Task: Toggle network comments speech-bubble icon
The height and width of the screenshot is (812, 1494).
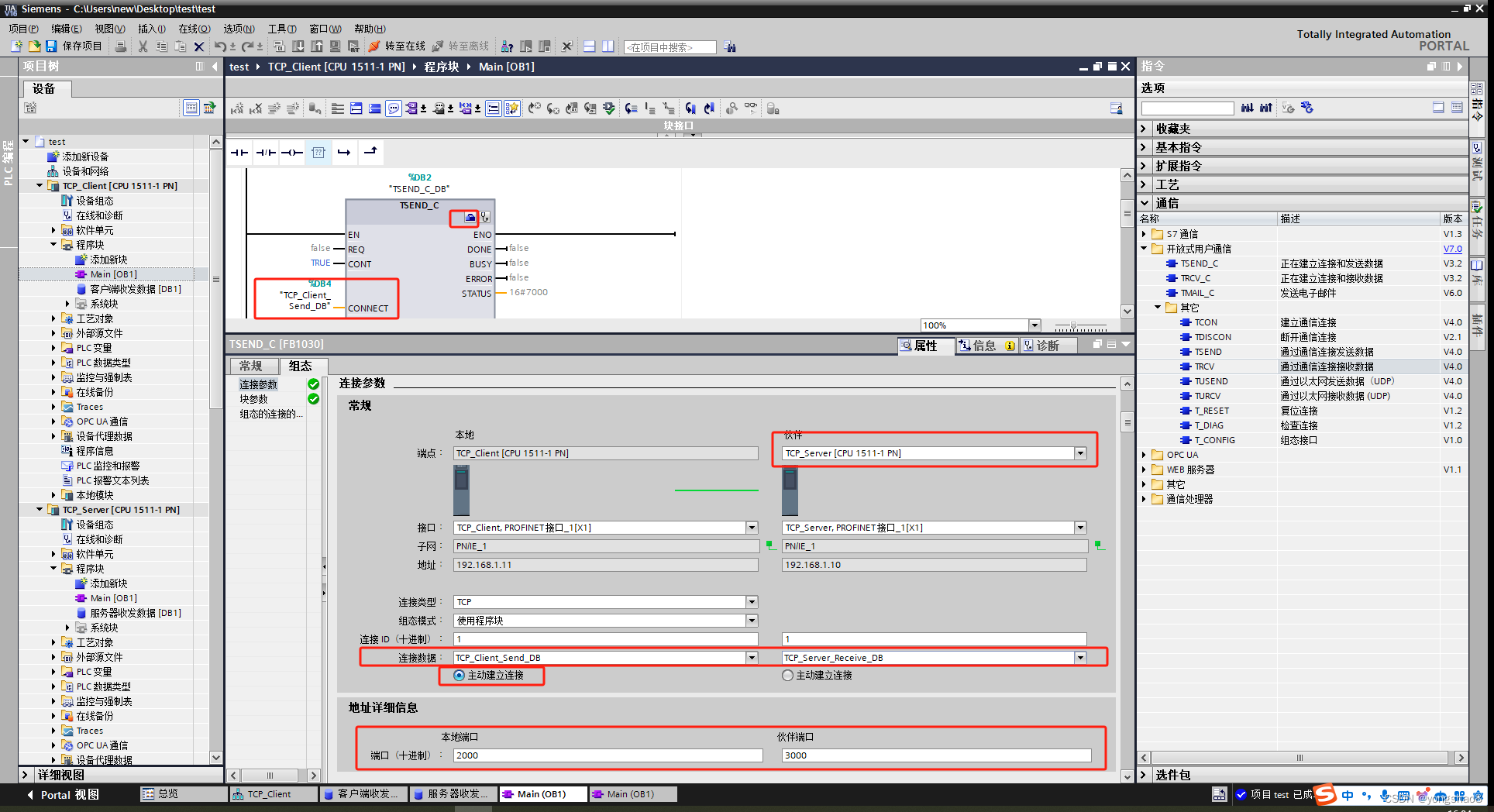Action: pos(394,108)
